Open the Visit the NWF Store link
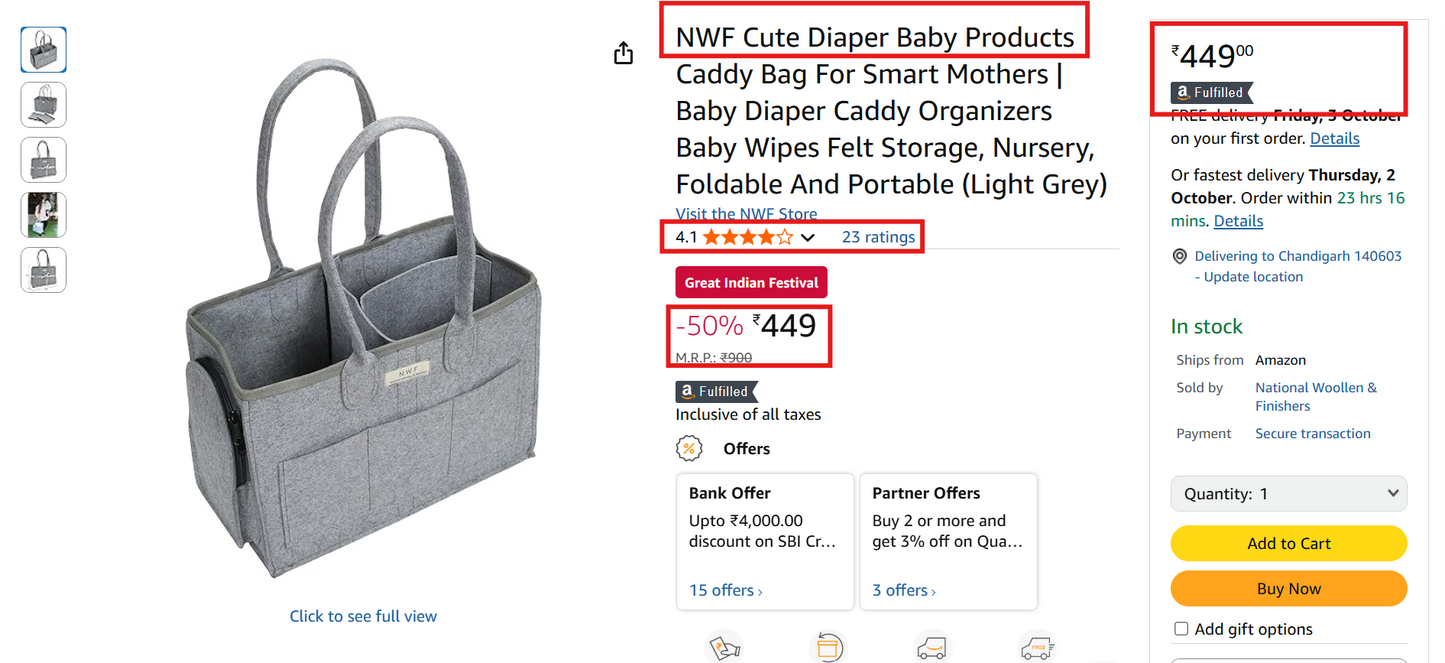 (x=746, y=213)
